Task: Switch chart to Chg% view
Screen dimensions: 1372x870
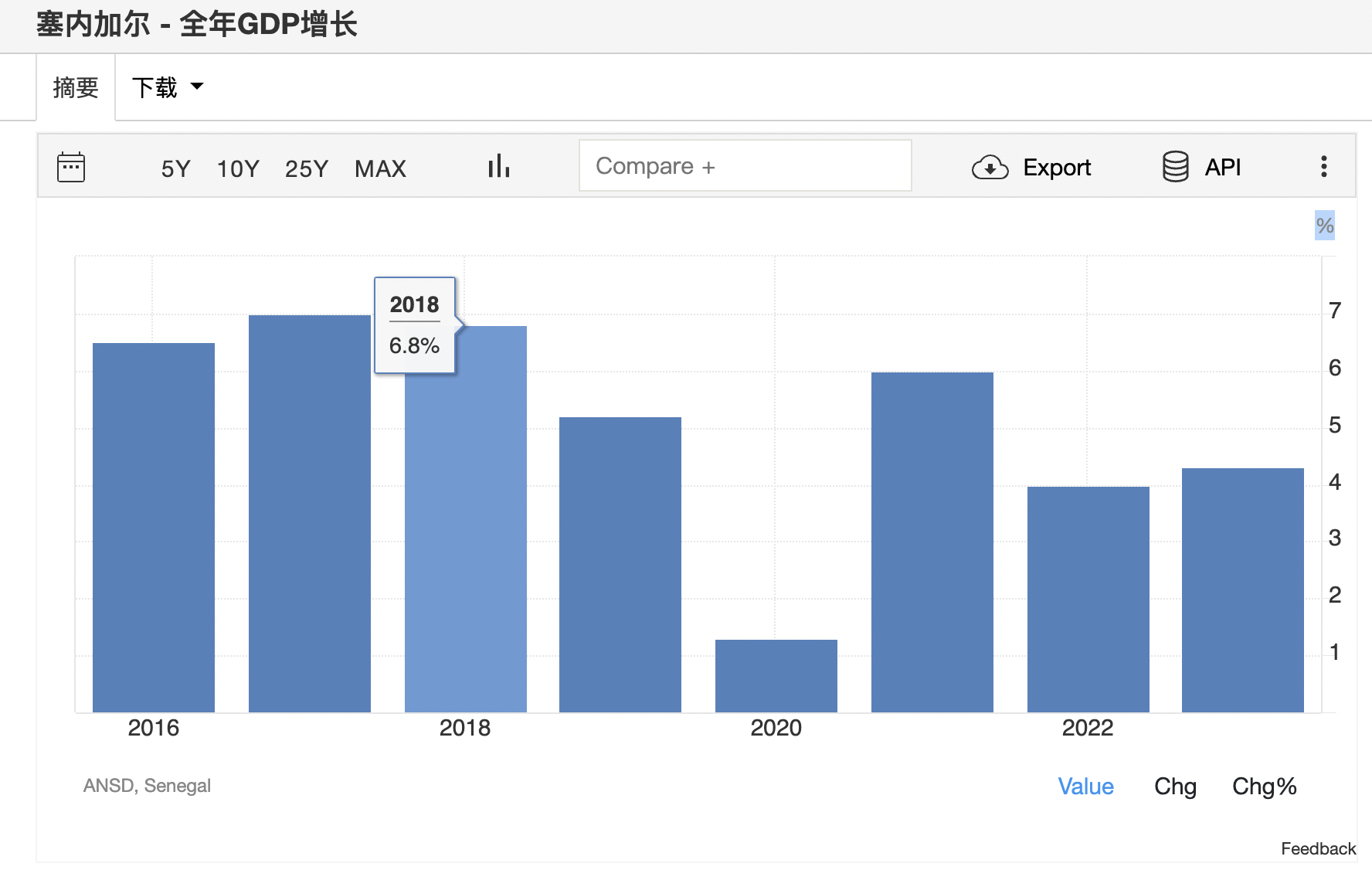Action: tap(1264, 787)
